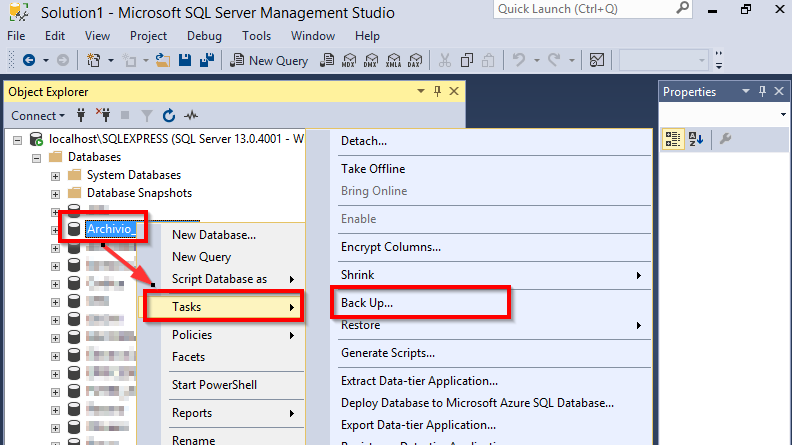Collapse the Databases folder node
This screenshot has width=792, height=445.
[36, 158]
